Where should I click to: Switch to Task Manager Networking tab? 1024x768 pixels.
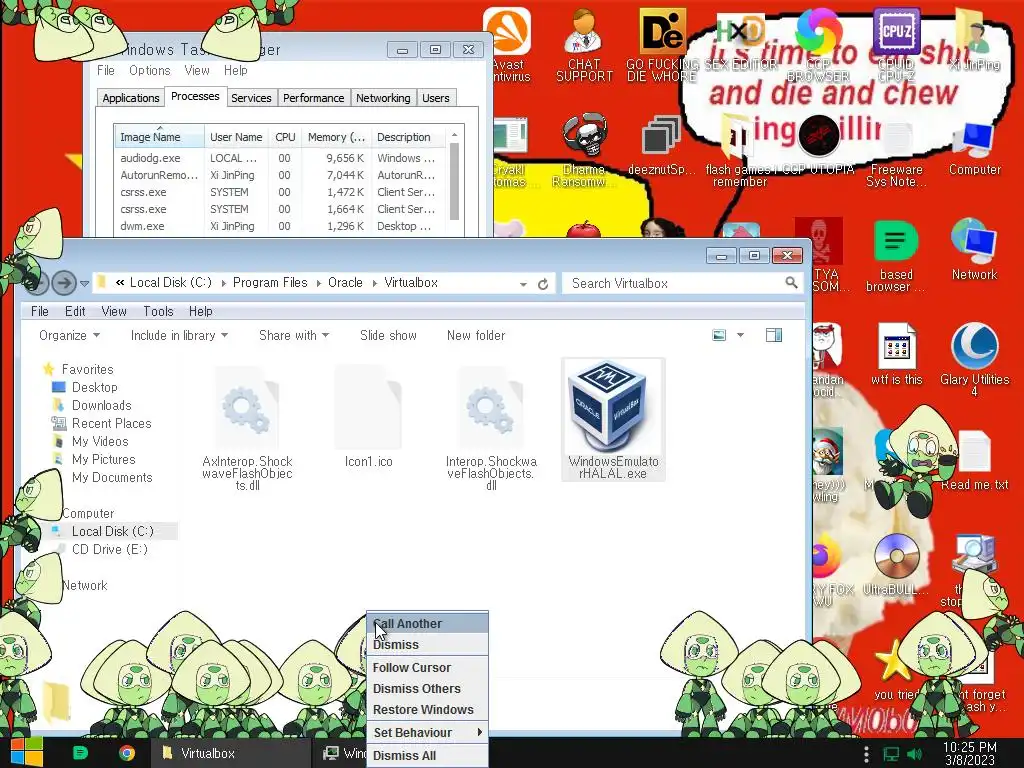click(x=383, y=98)
